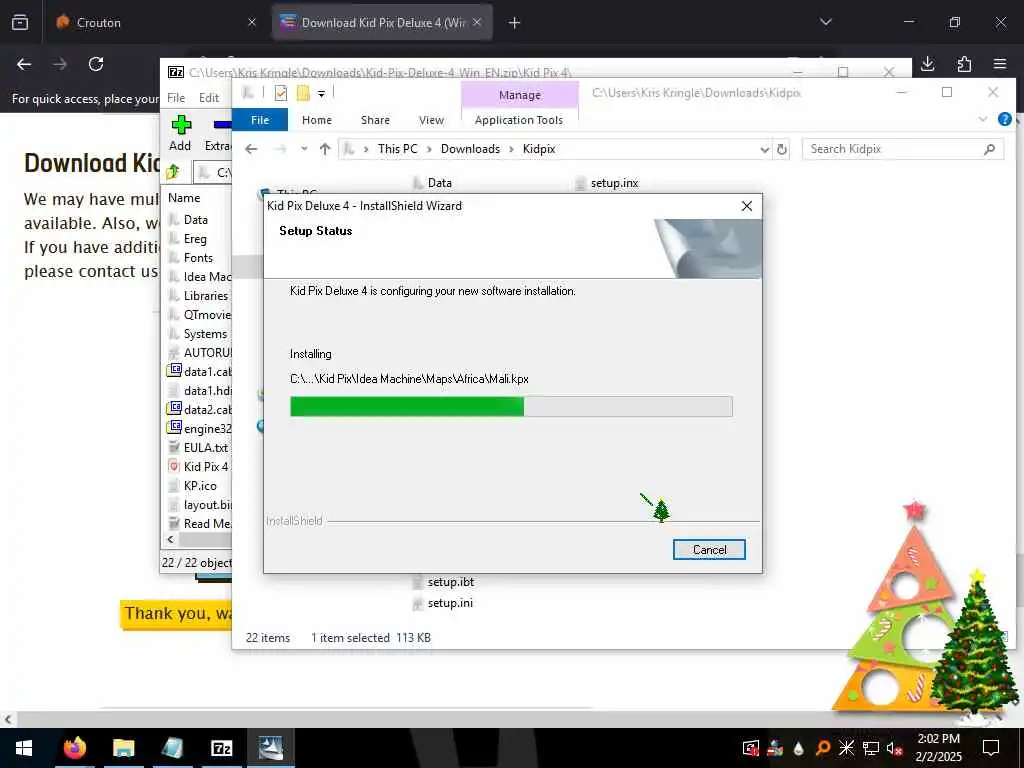Open Explorer help question mark icon

(x=1005, y=119)
